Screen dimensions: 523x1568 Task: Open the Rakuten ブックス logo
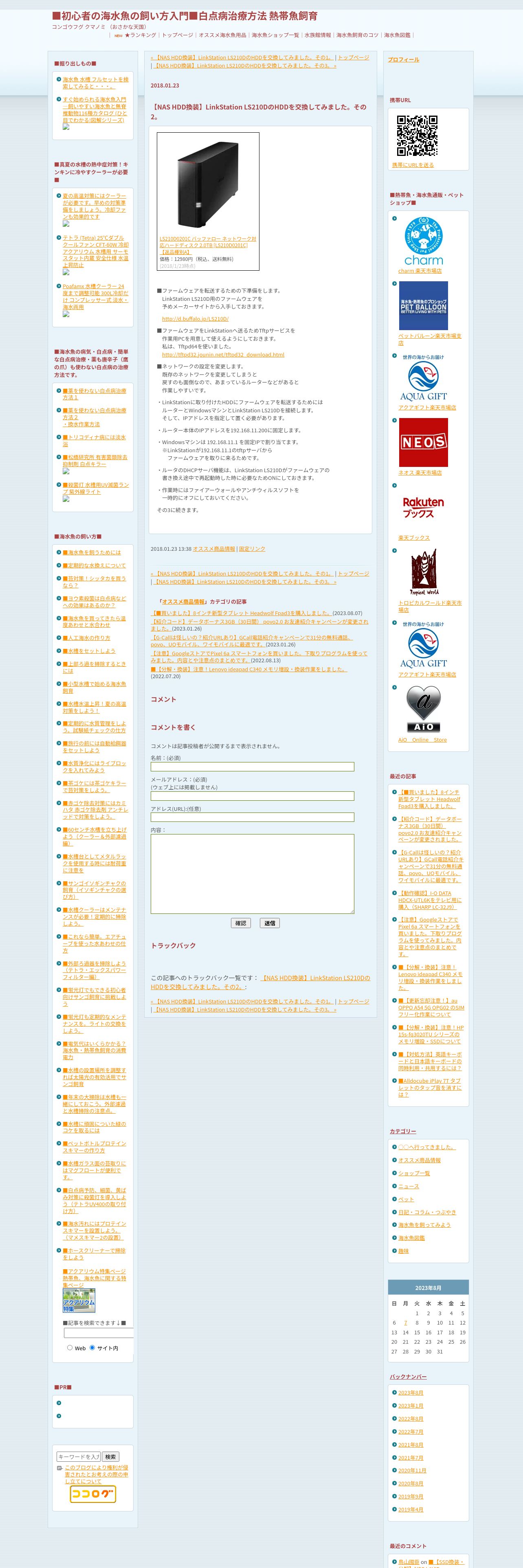pos(423,508)
